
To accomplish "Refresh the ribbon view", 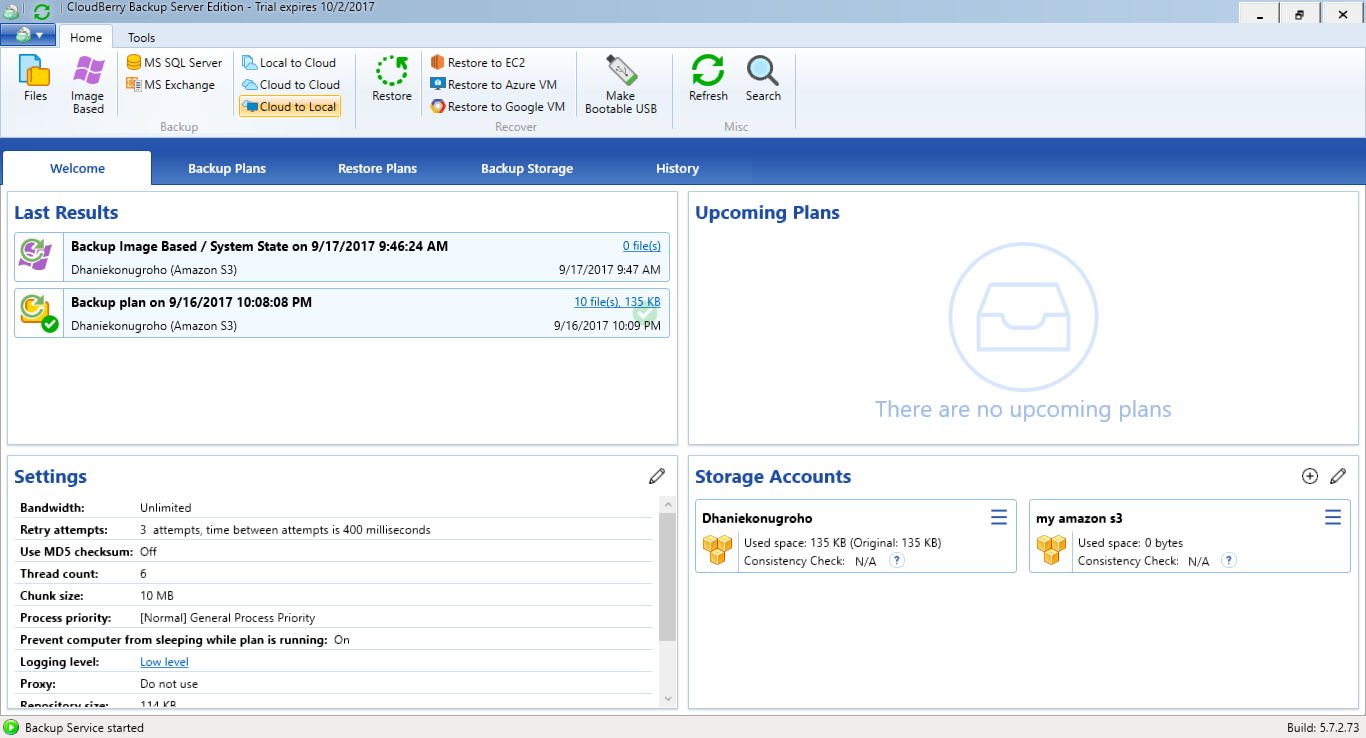I will (x=708, y=79).
